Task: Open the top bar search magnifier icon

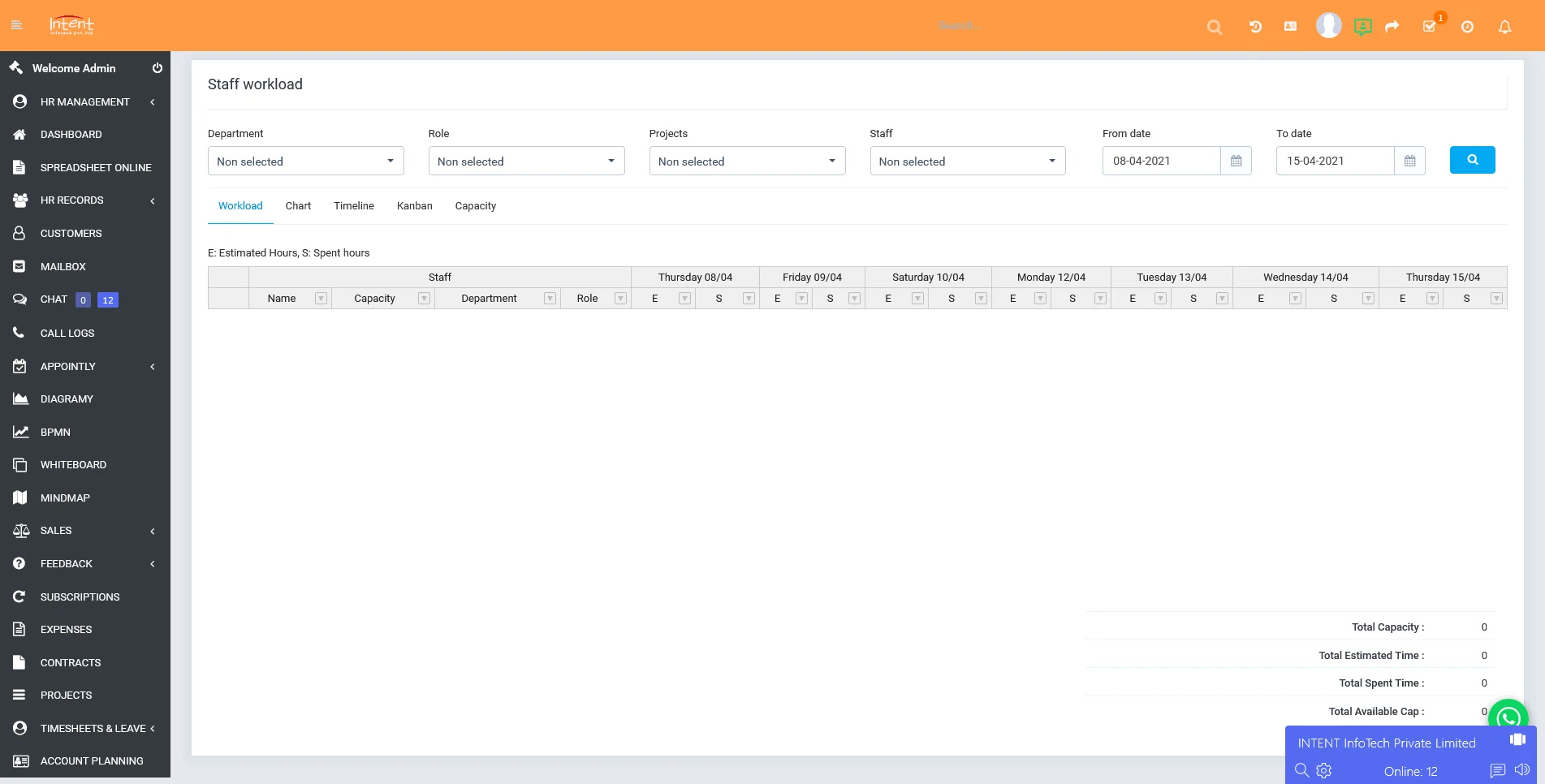Action: pyautogui.click(x=1215, y=27)
